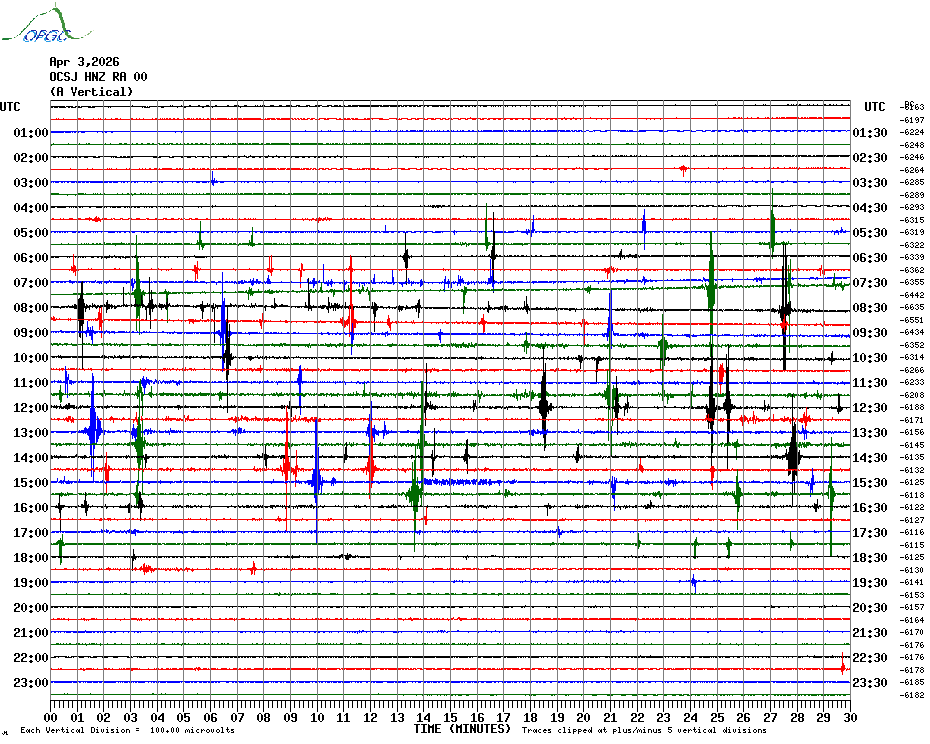Screen dimensions: 930x744
Task: Click the (A Vertical) channel label
Action: point(91,92)
